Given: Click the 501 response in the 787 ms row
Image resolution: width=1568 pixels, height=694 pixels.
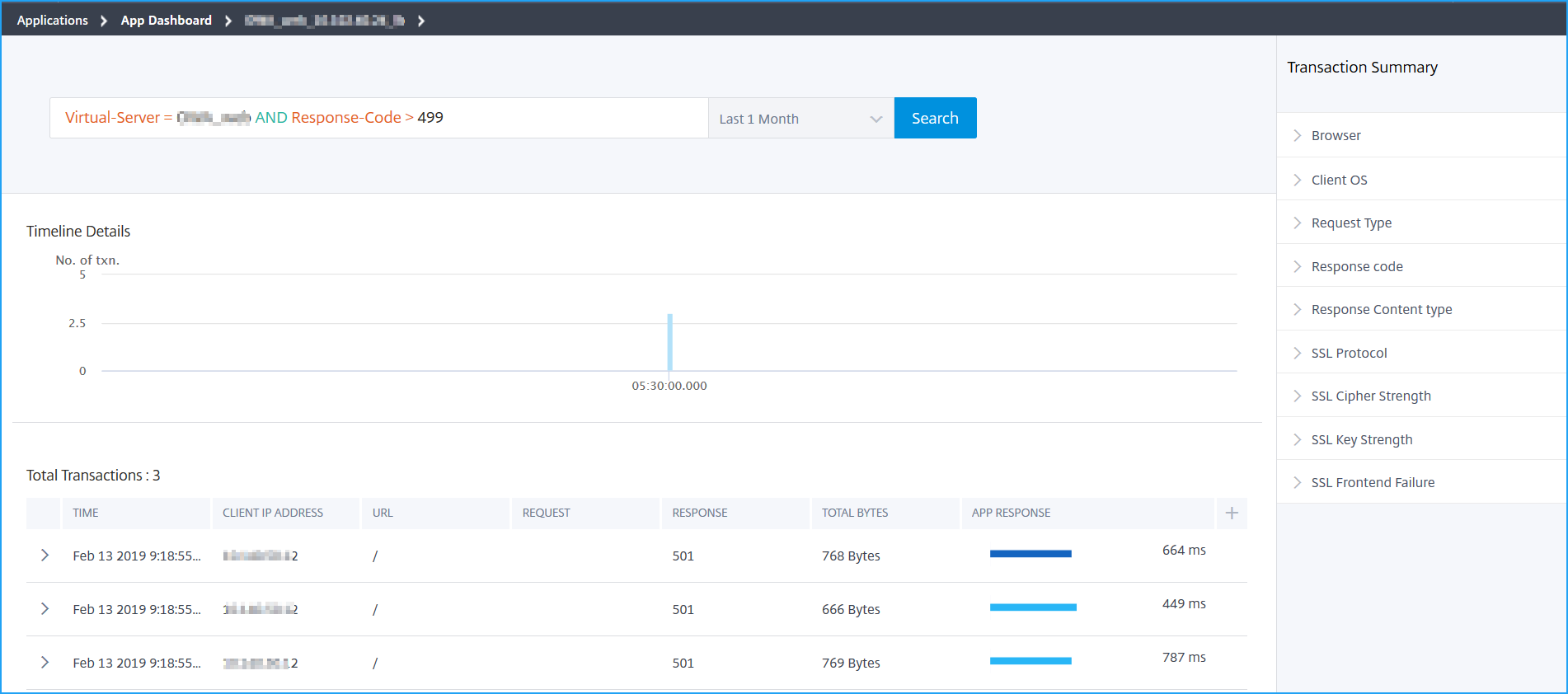Looking at the screenshot, I should [683, 663].
